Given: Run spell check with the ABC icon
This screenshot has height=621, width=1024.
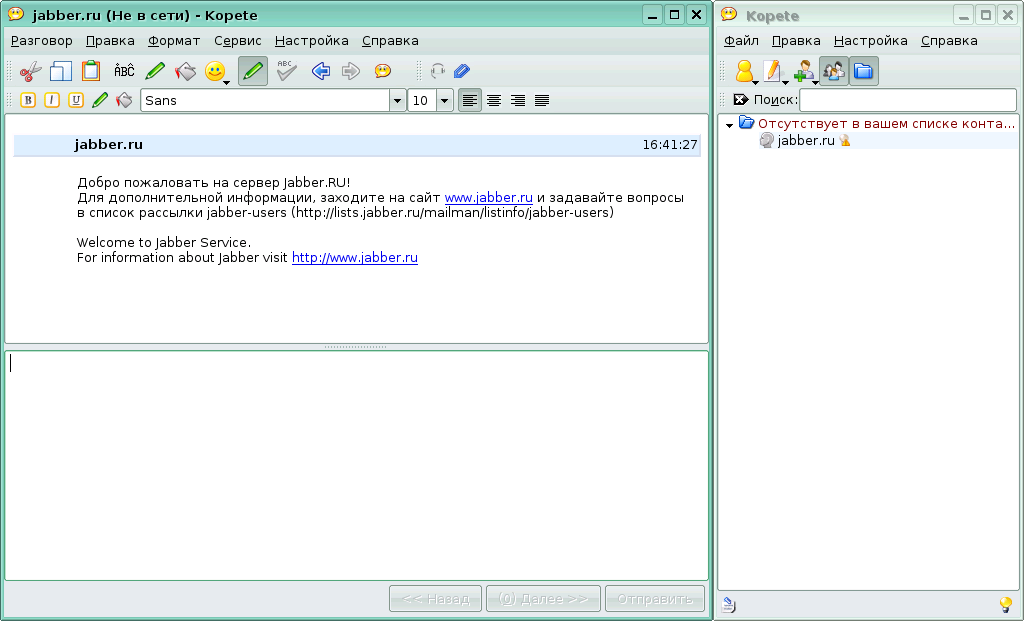Looking at the screenshot, I should pyautogui.click(x=284, y=71).
